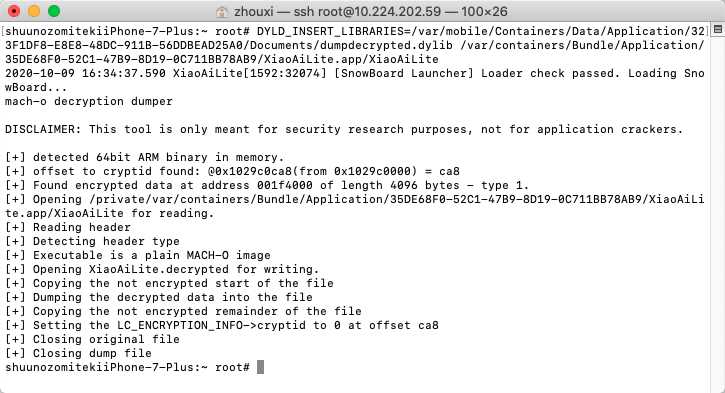The image size is (725, 393).
Task: Click the 'Closing dump file' line
Action: (79, 353)
